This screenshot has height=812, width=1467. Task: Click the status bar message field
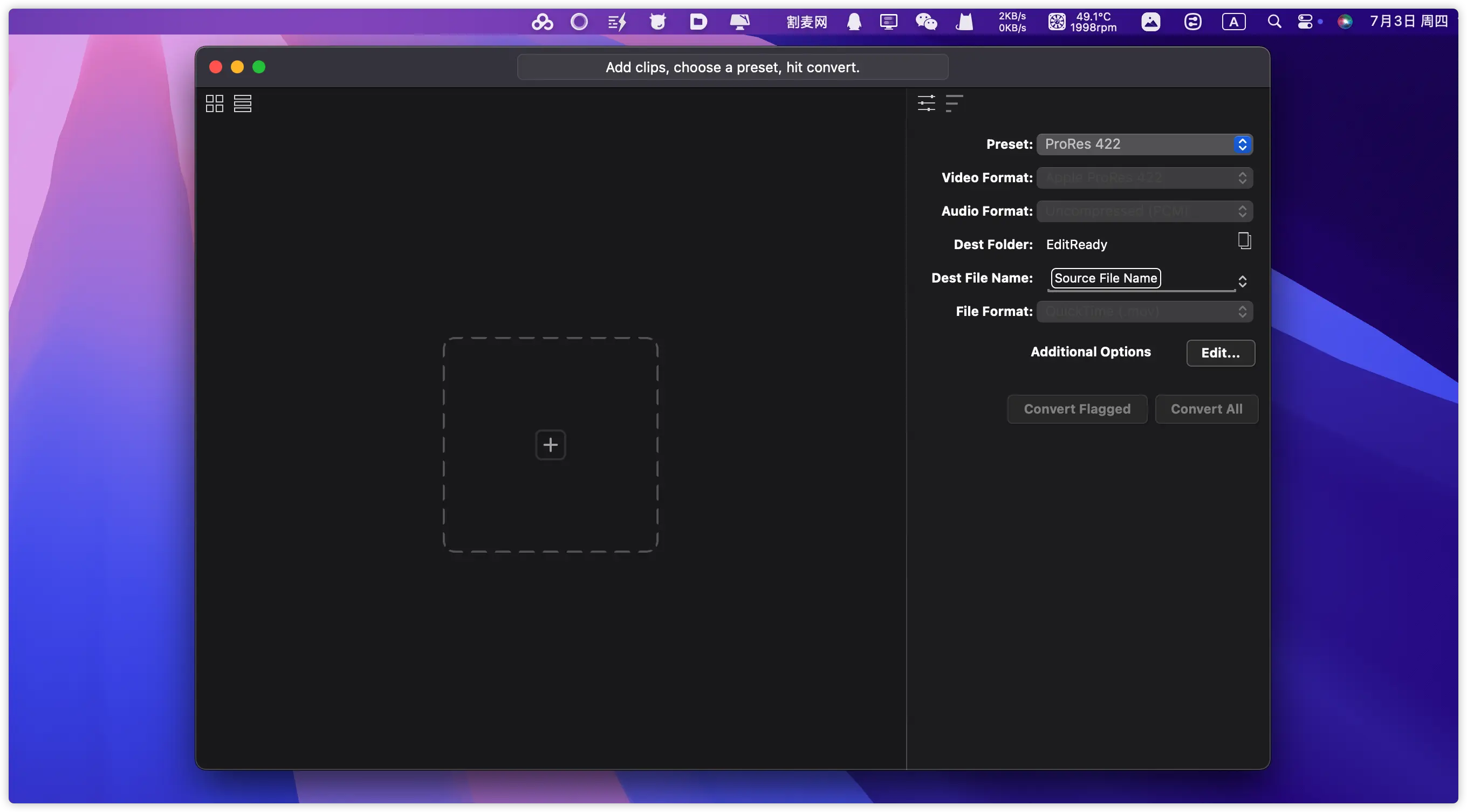point(732,67)
